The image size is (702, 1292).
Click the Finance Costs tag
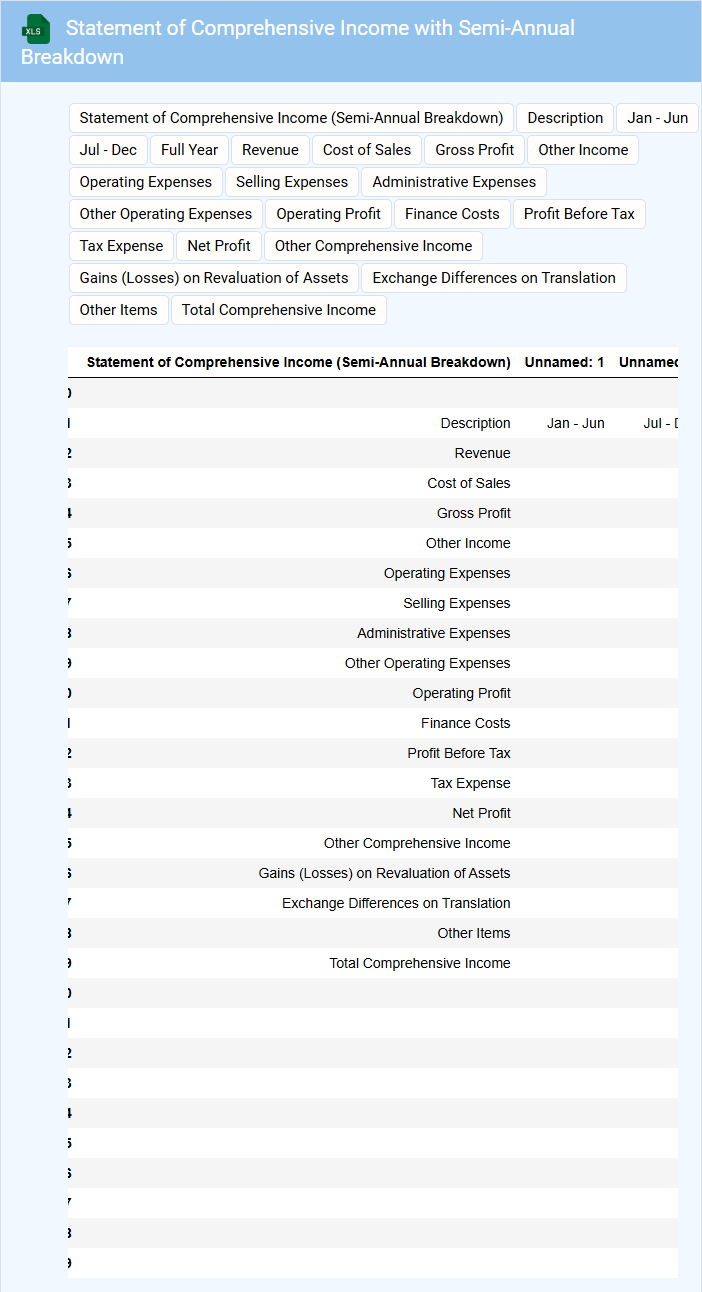point(452,214)
